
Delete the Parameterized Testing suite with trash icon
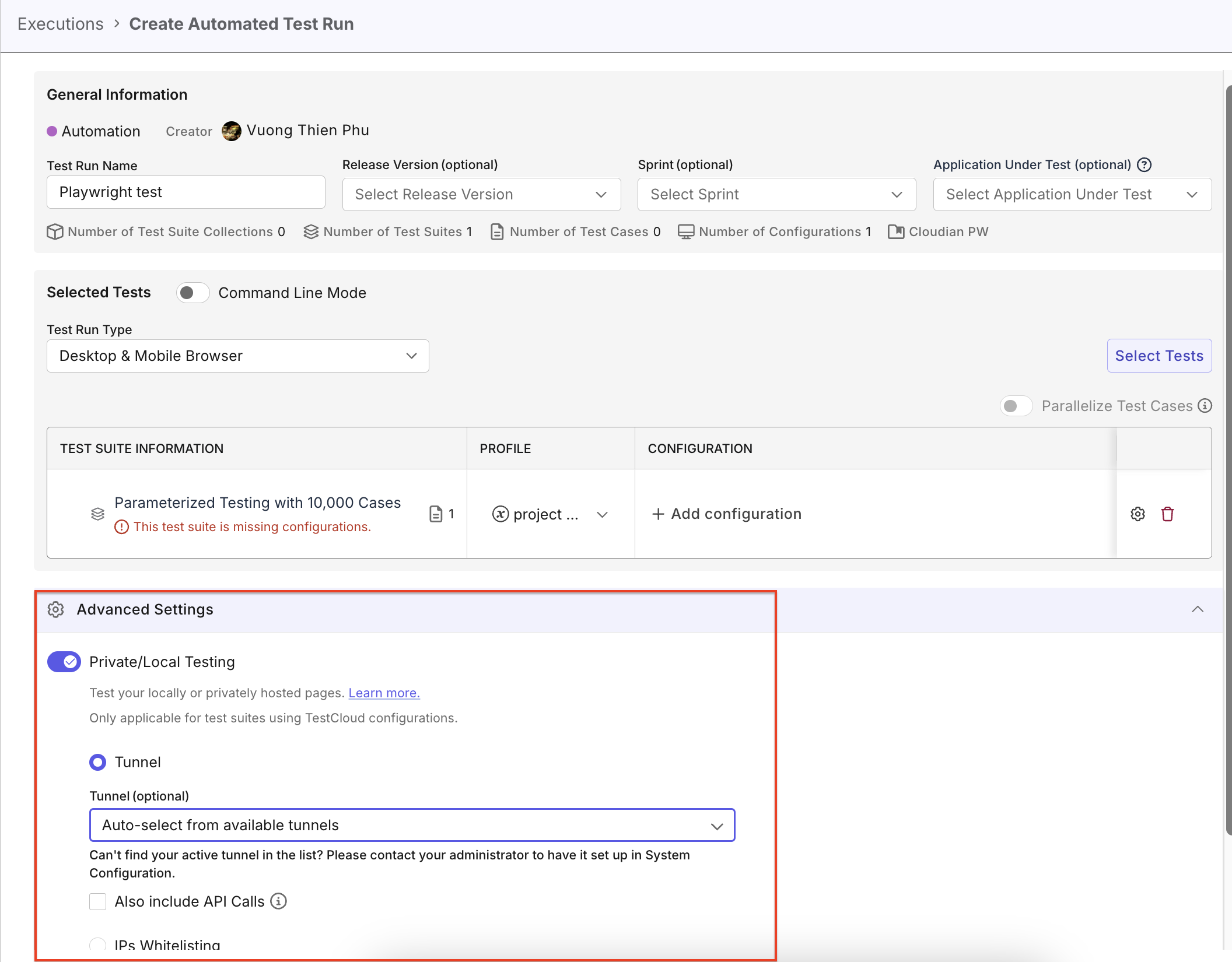(1167, 514)
